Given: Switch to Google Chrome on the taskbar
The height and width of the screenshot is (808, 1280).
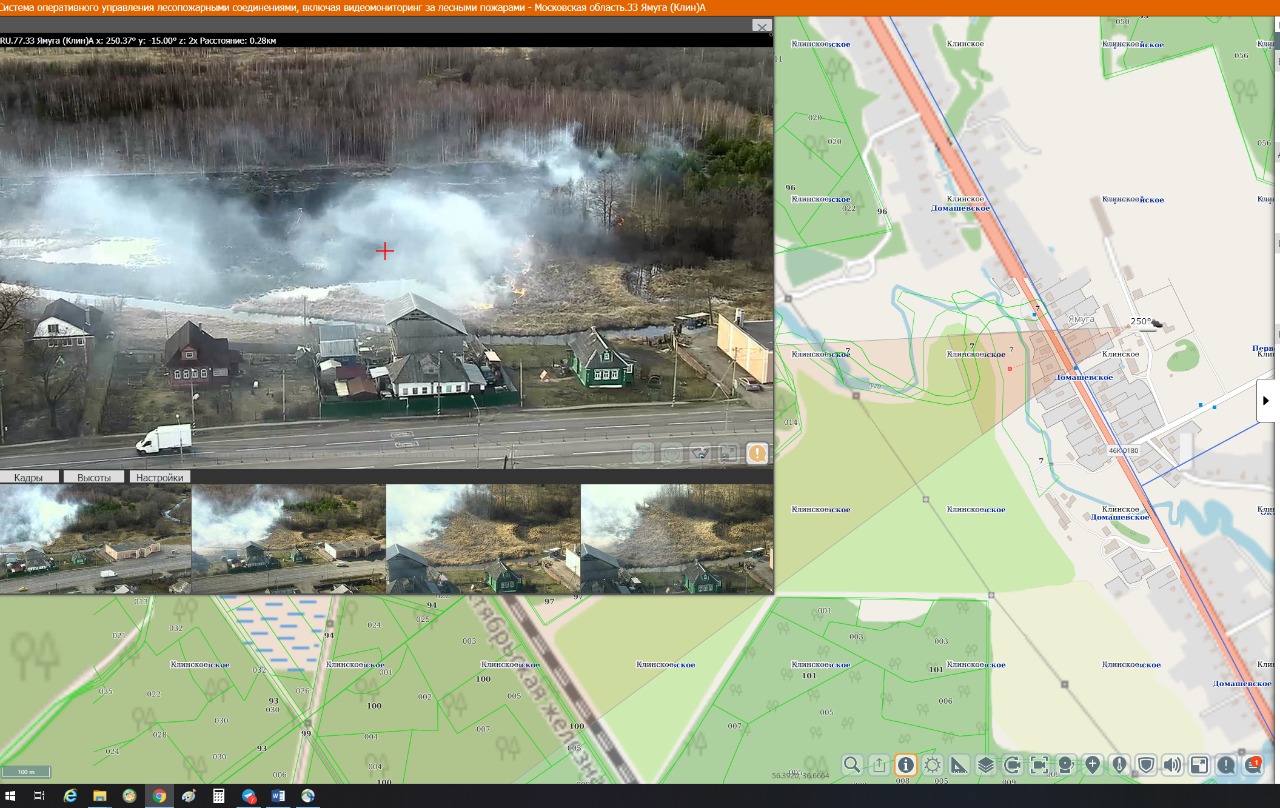Looking at the screenshot, I should [x=159, y=796].
